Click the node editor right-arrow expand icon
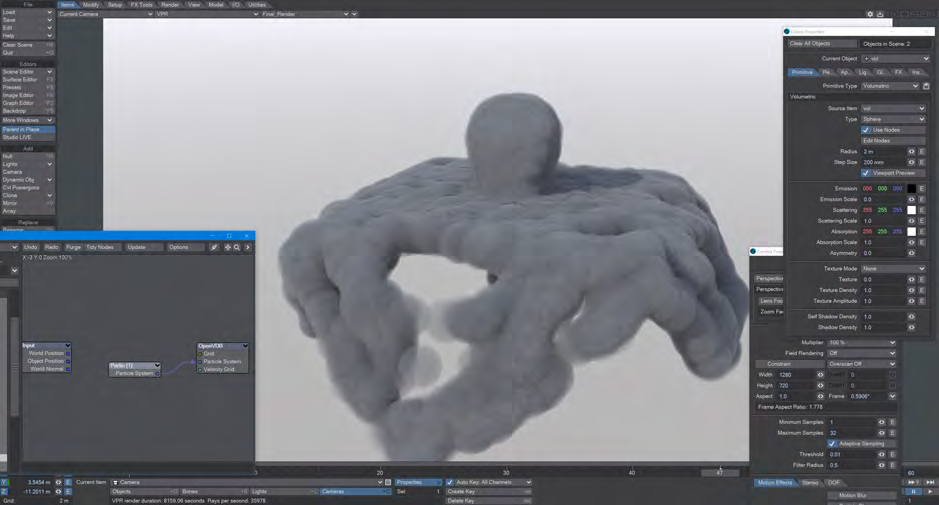 tap(247, 247)
